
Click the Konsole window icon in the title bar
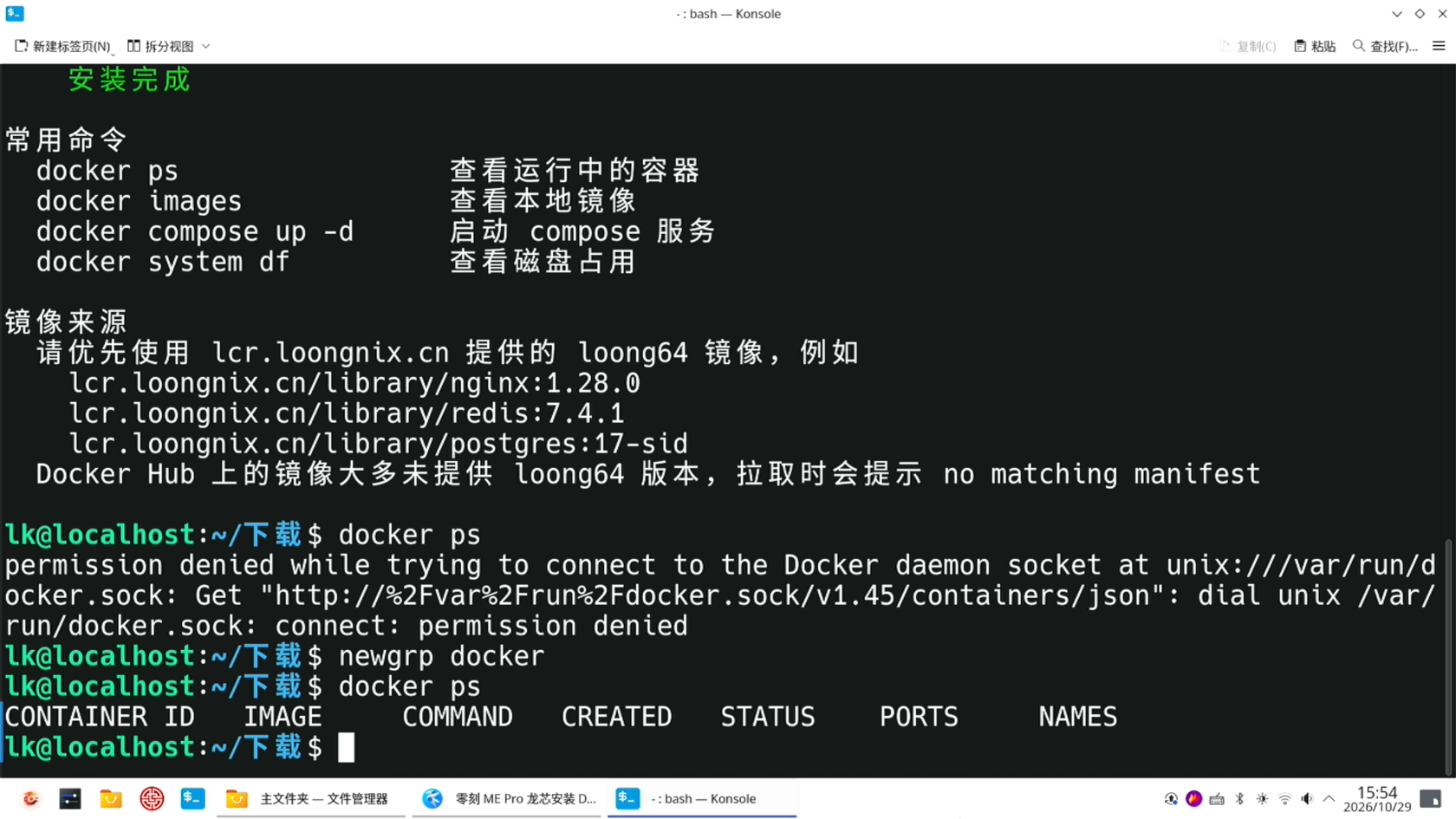[x=15, y=13]
